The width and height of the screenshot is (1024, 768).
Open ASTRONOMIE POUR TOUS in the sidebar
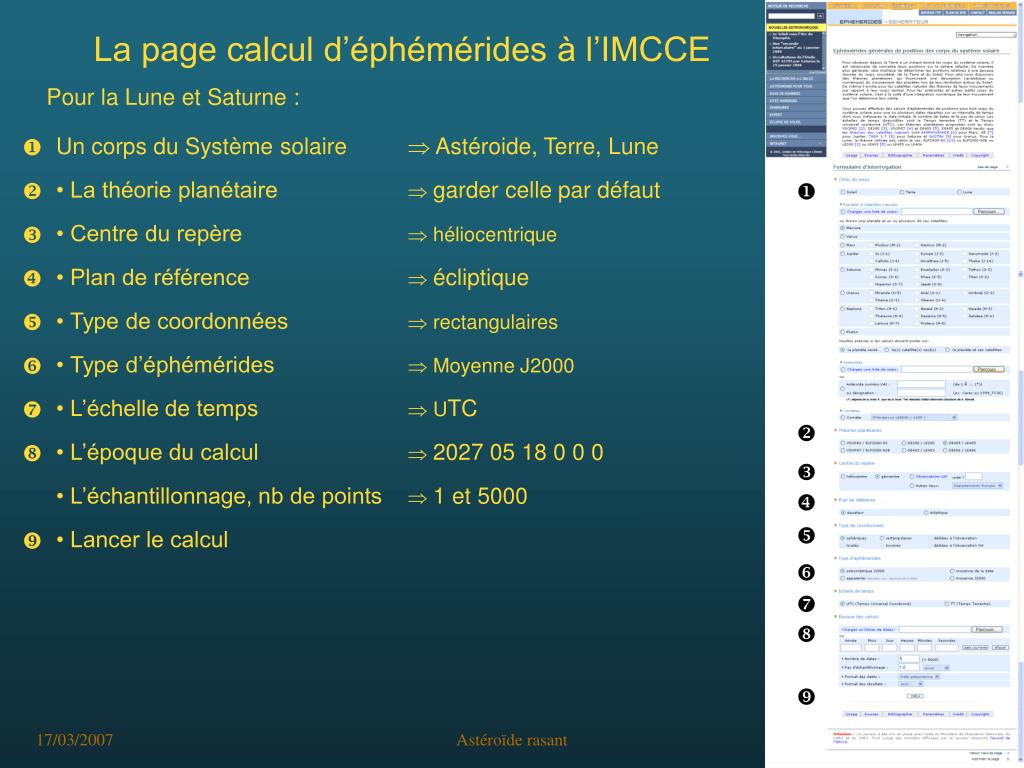[x=795, y=86]
